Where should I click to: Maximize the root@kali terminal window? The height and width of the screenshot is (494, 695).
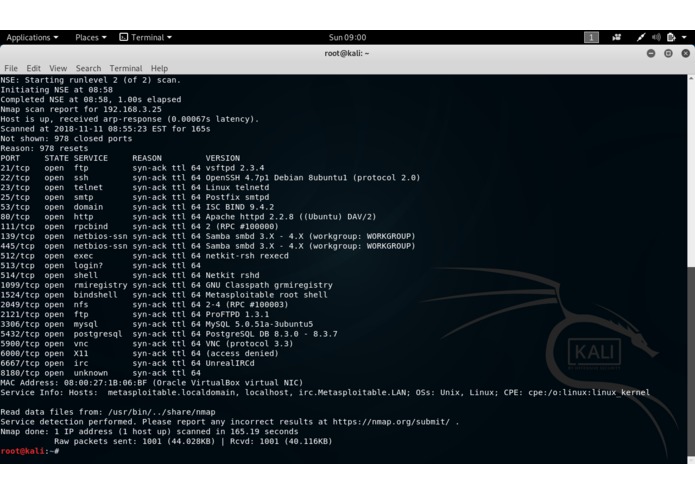pyautogui.click(x=668, y=53)
